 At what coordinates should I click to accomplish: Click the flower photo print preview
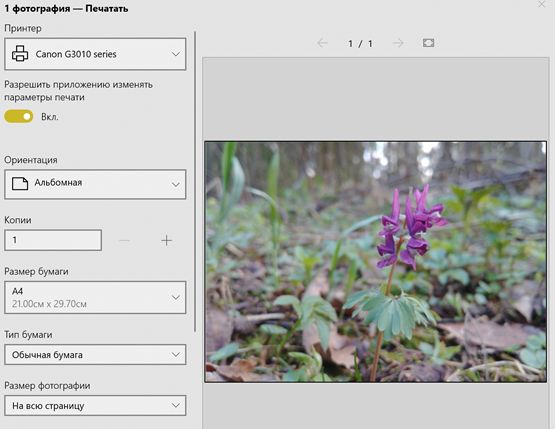pyautogui.click(x=376, y=262)
